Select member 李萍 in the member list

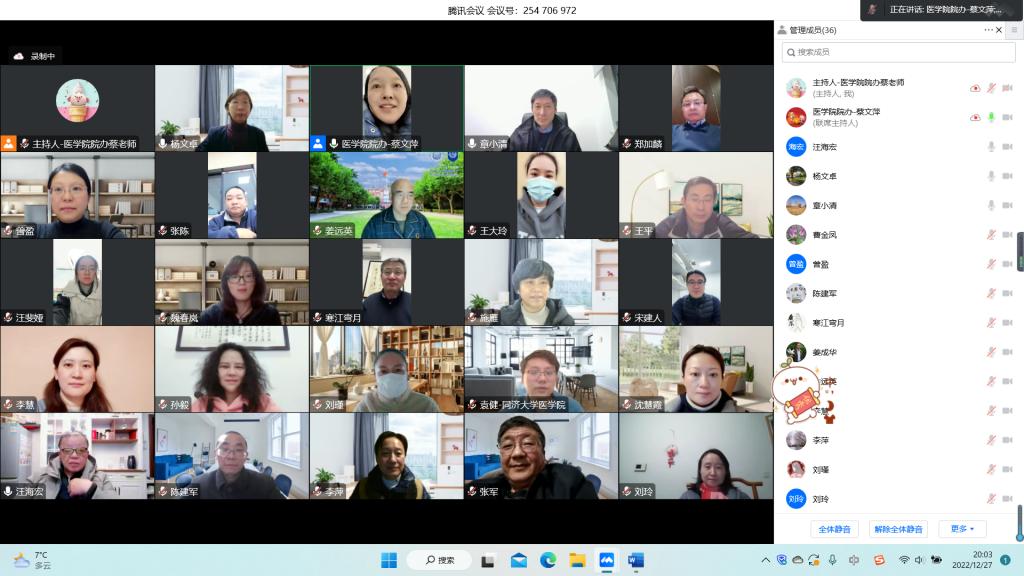click(820, 440)
